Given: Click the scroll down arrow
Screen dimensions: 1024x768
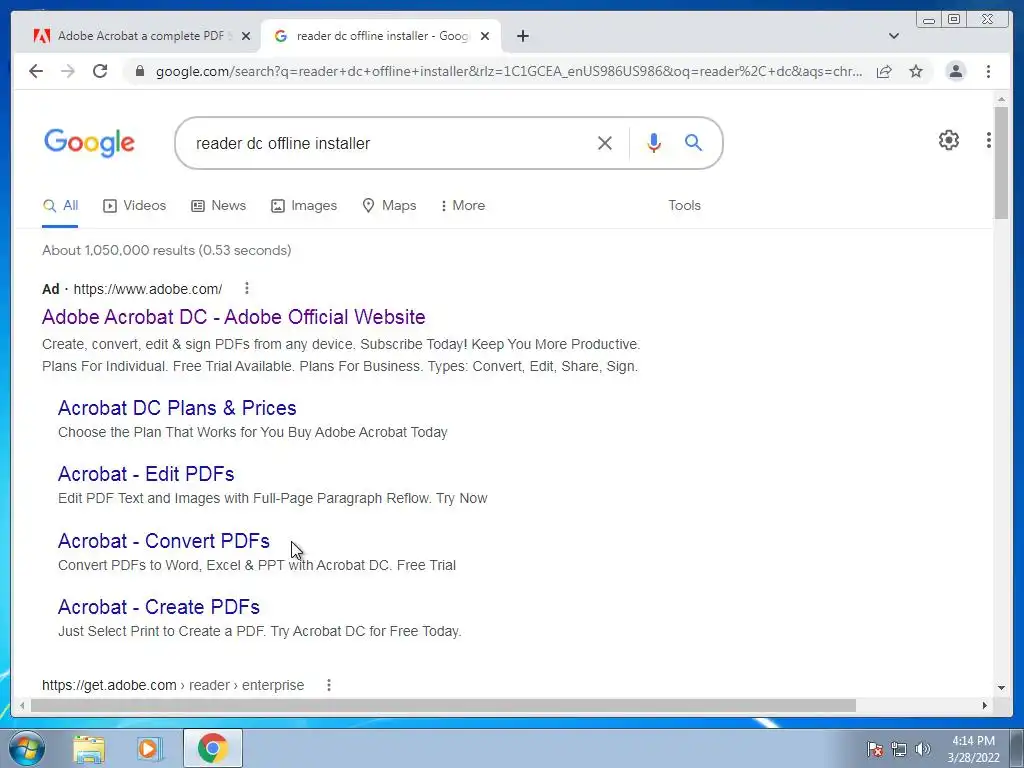Looking at the screenshot, I should [1002, 687].
